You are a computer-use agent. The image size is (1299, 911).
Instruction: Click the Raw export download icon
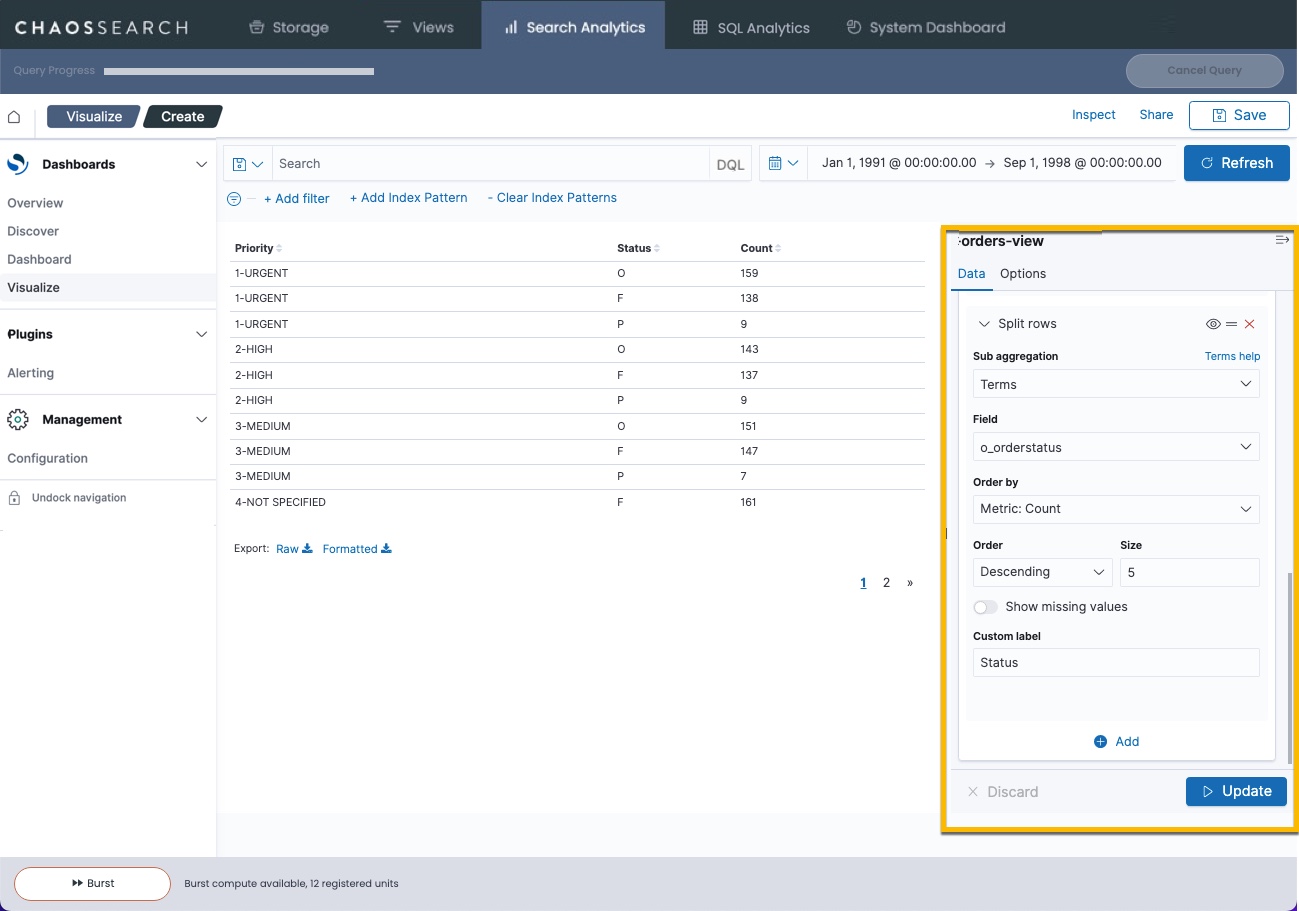308,548
